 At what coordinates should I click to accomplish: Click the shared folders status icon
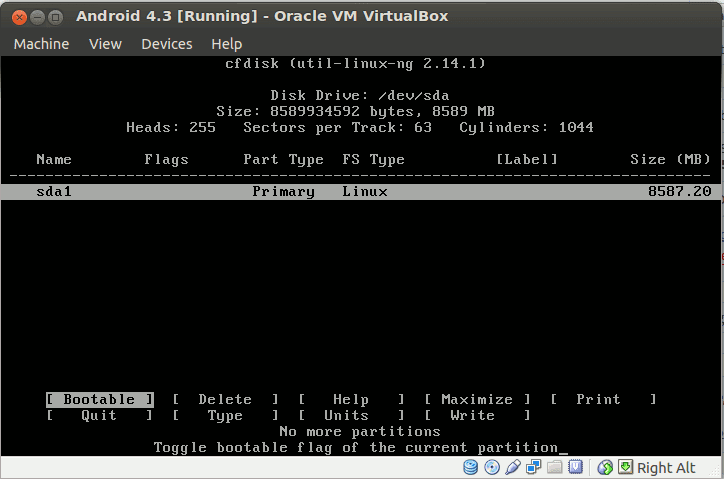[555, 467]
